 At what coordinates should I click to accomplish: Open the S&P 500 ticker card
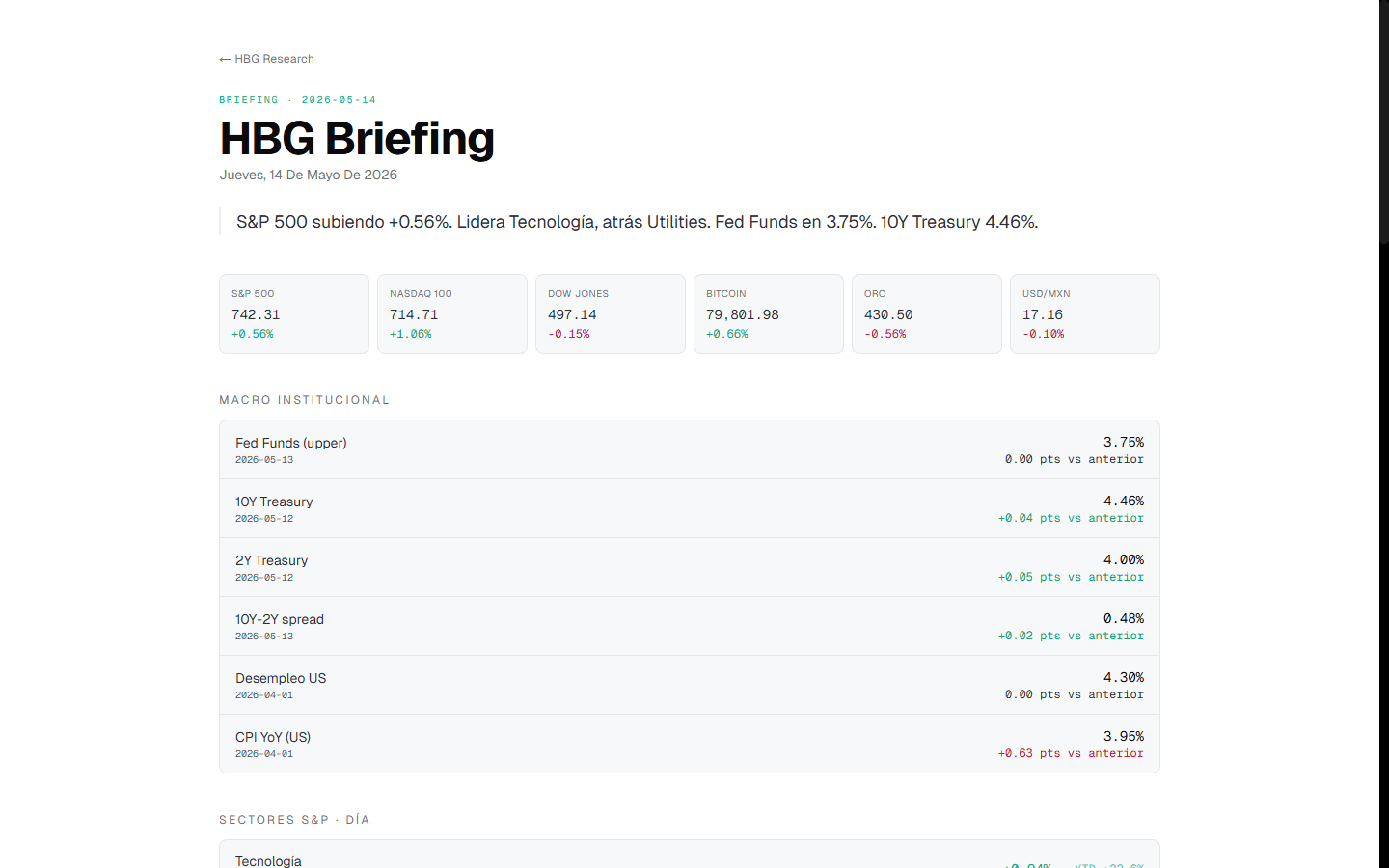[294, 313]
